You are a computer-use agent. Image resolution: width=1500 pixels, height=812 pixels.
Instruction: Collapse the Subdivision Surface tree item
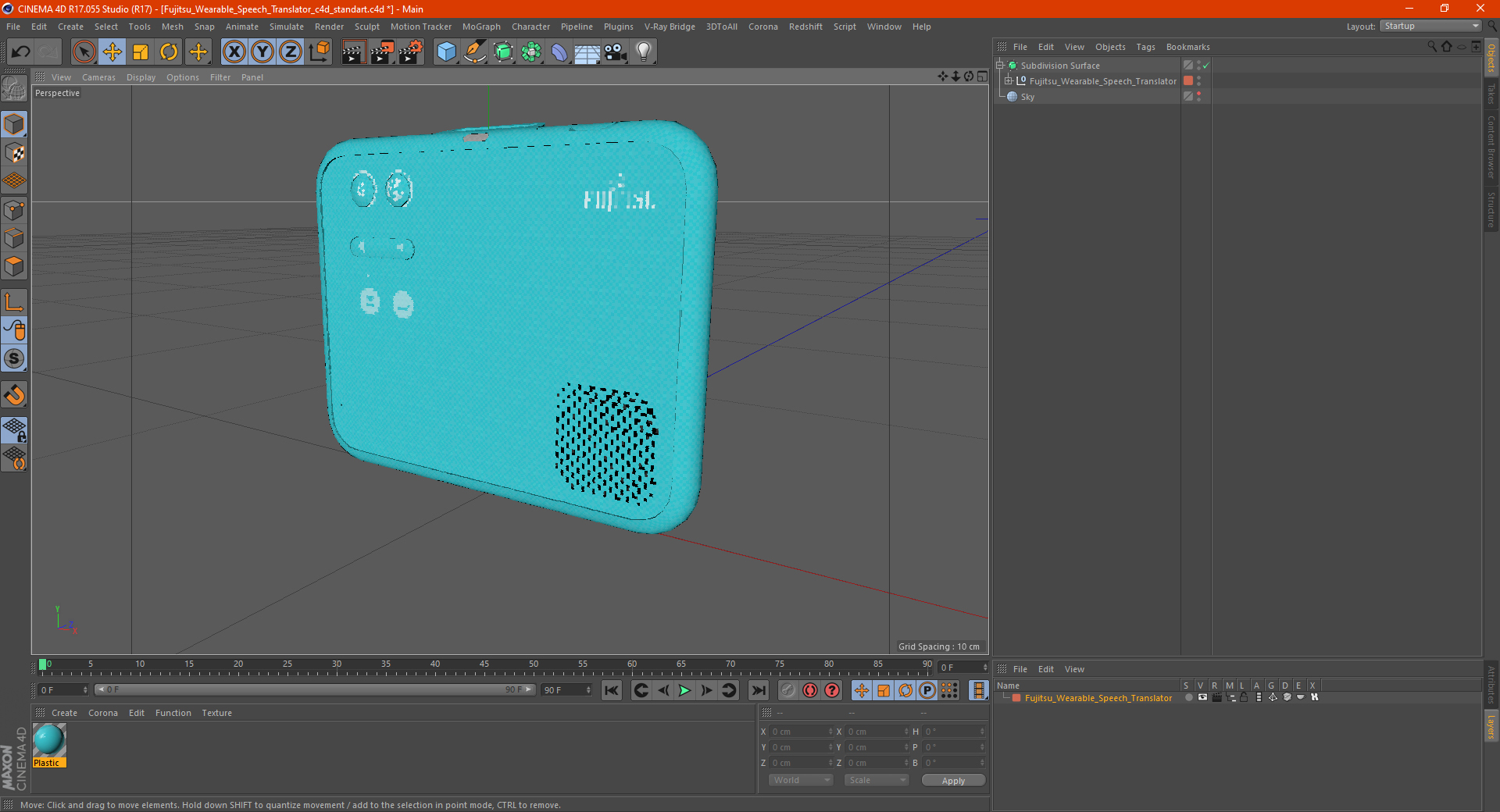coord(1000,66)
